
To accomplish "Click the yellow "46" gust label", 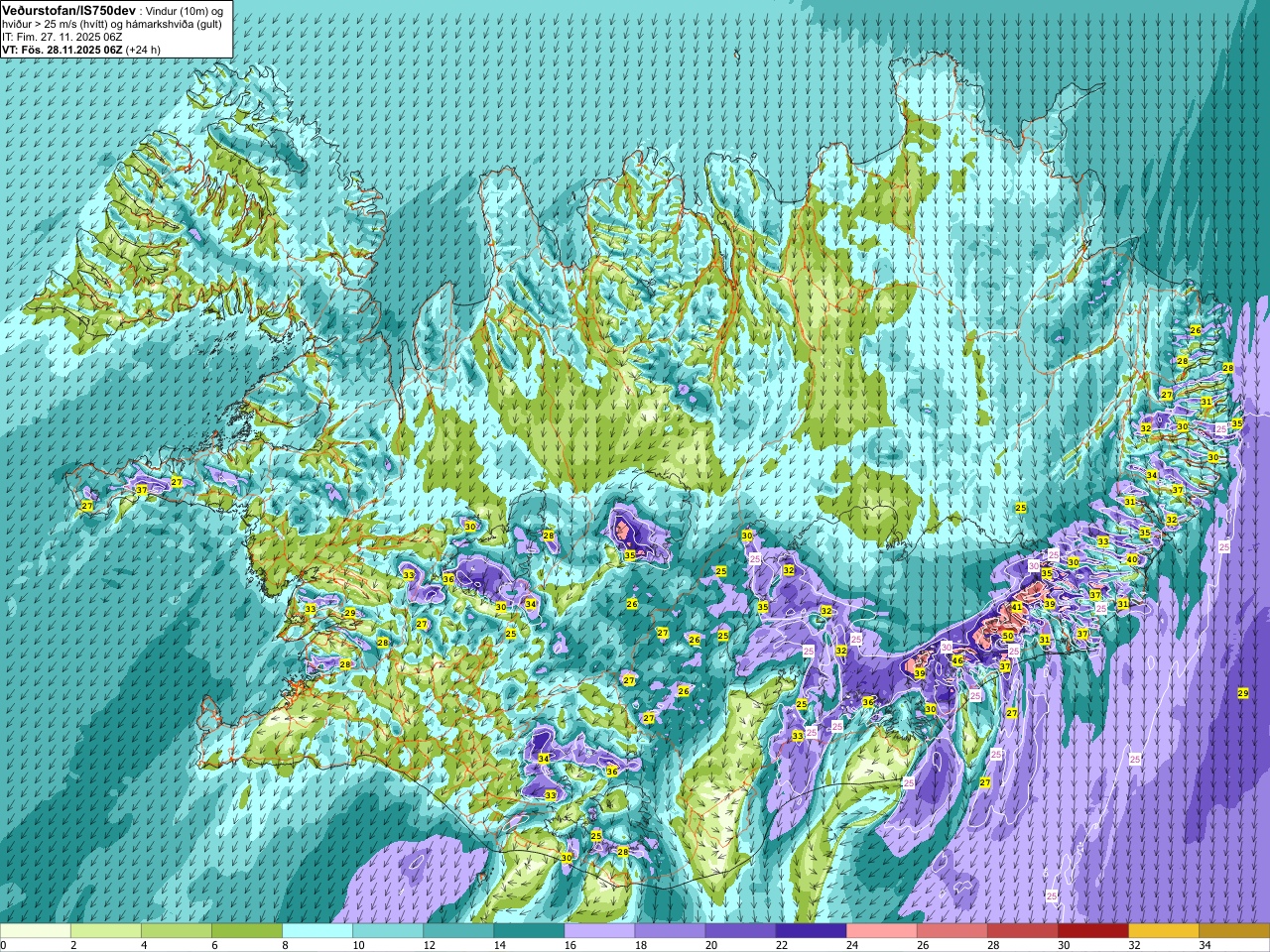I will [957, 660].
